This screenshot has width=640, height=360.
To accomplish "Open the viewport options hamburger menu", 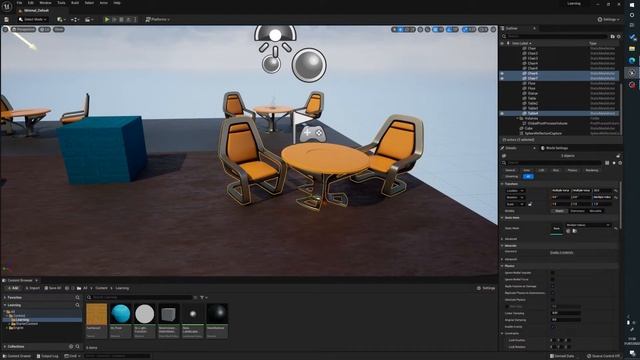I will (x=5, y=29).
